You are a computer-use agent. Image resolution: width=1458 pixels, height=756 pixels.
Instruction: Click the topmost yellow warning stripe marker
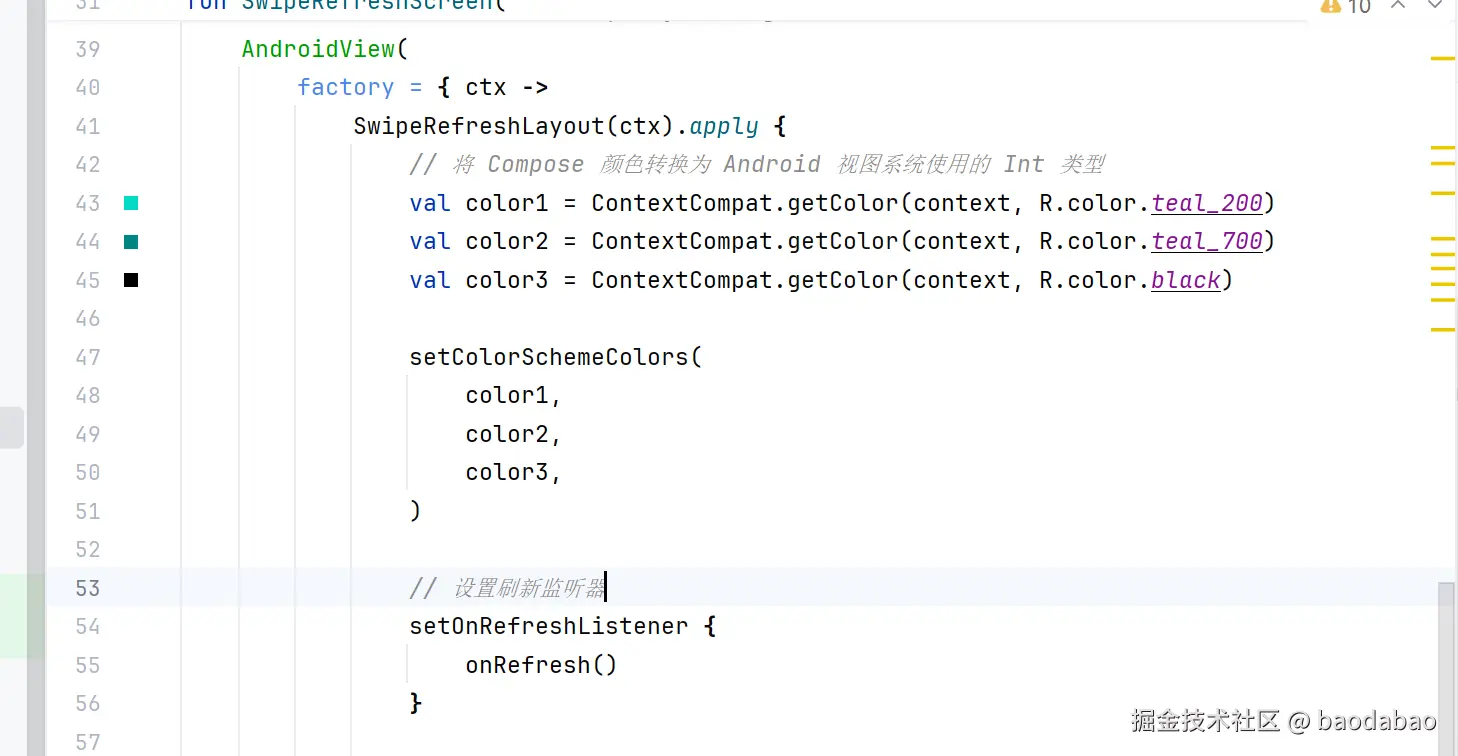(x=1442, y=59)
